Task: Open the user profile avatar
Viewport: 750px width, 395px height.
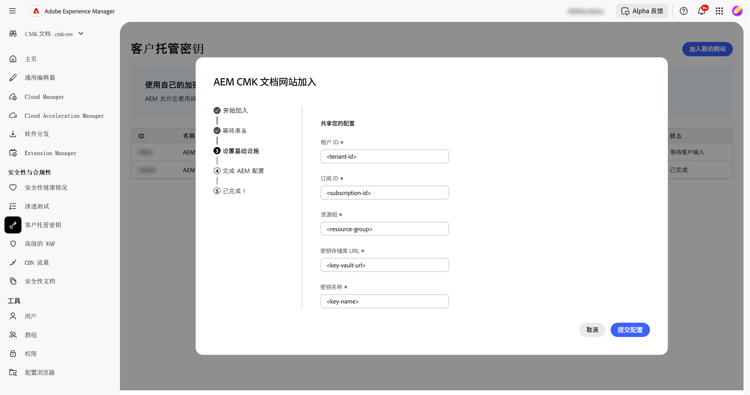Action: (x=737, y=11)
